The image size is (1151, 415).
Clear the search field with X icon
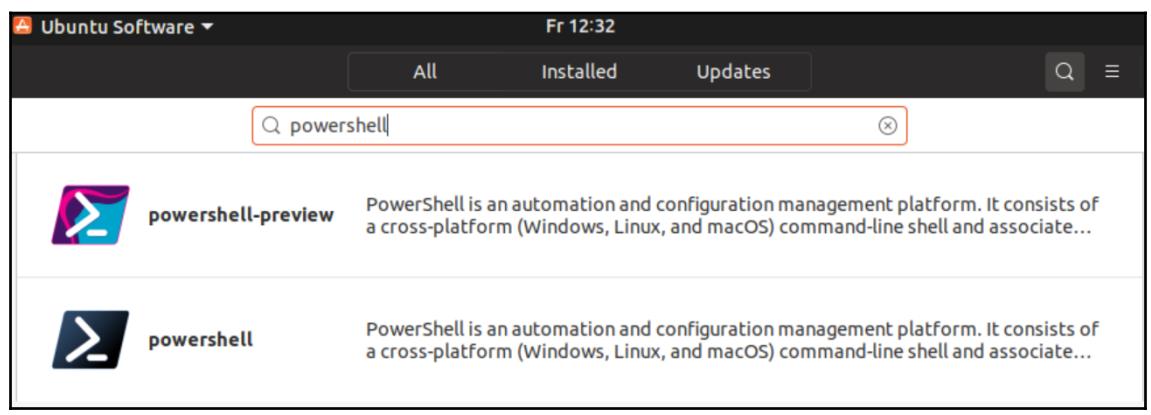tap(887, 126)
